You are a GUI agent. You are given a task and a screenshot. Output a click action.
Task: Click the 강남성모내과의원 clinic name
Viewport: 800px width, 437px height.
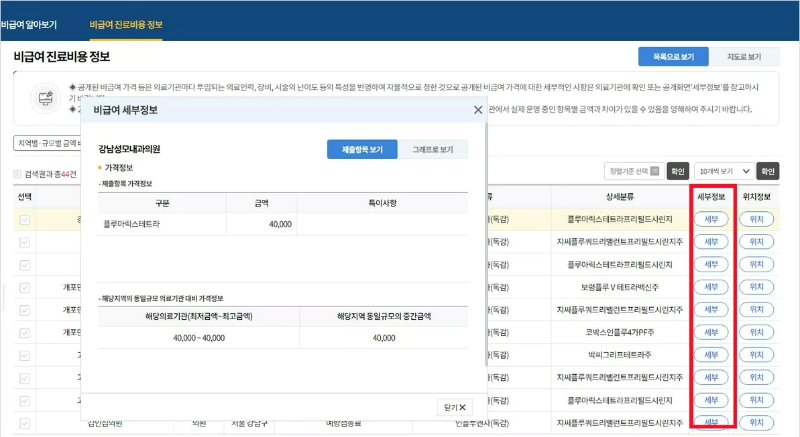(129, 149)
